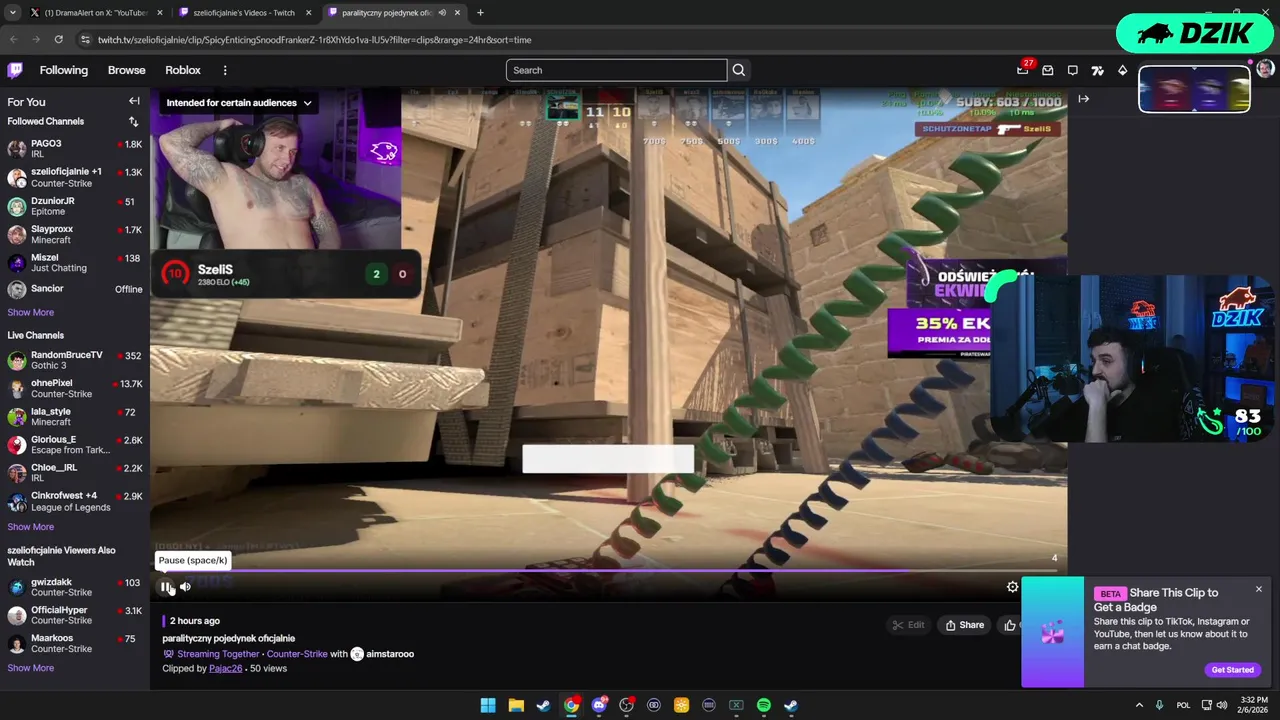Open user avatar menu in top right
This screenshot has width=1280, height=720.
(1265, 68)
